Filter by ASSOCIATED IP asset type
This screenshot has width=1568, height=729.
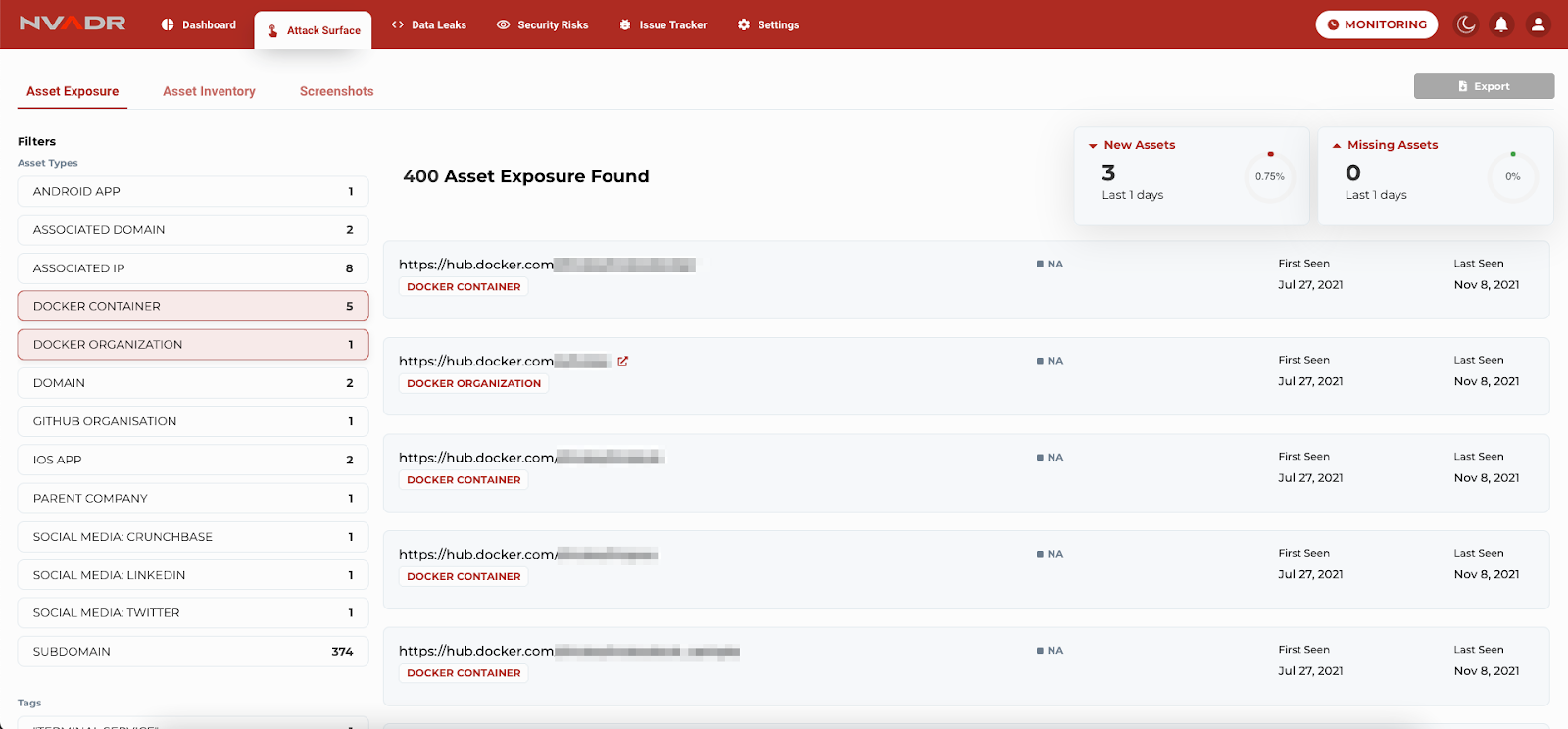click(x=193, y=267)
